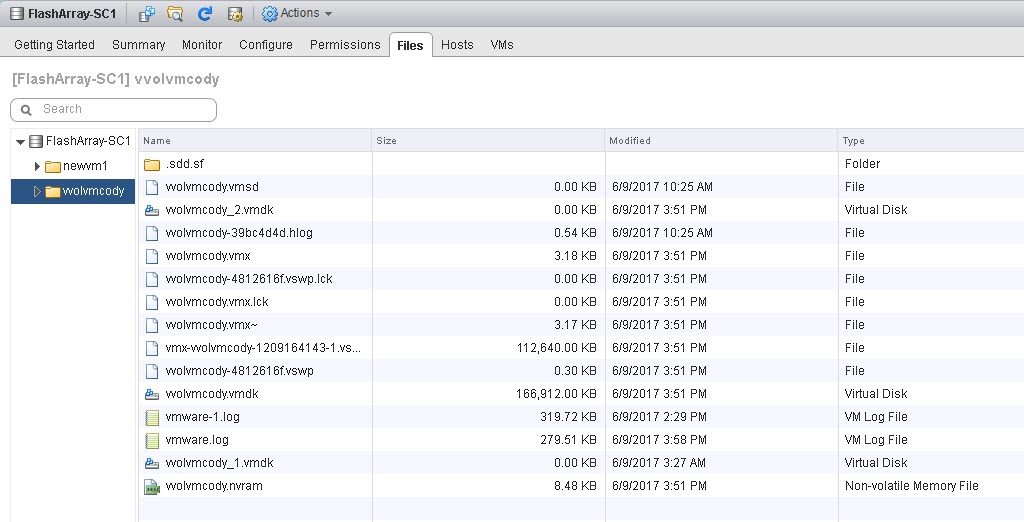Click the datastore settings gear toolbar icon
This screenshot has height=522, width=1024.
tap(235, 13)
